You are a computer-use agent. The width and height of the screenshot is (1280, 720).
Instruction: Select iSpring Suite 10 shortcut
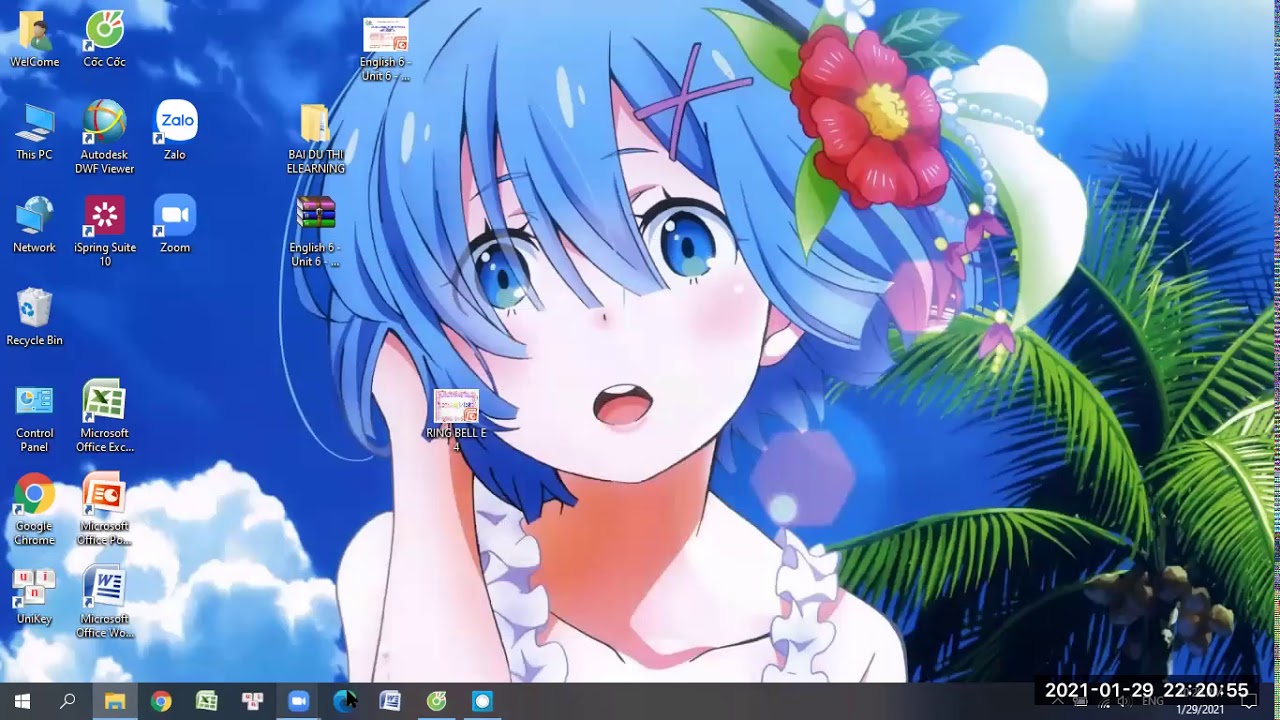pyautogui.click(x=105, y=231)
